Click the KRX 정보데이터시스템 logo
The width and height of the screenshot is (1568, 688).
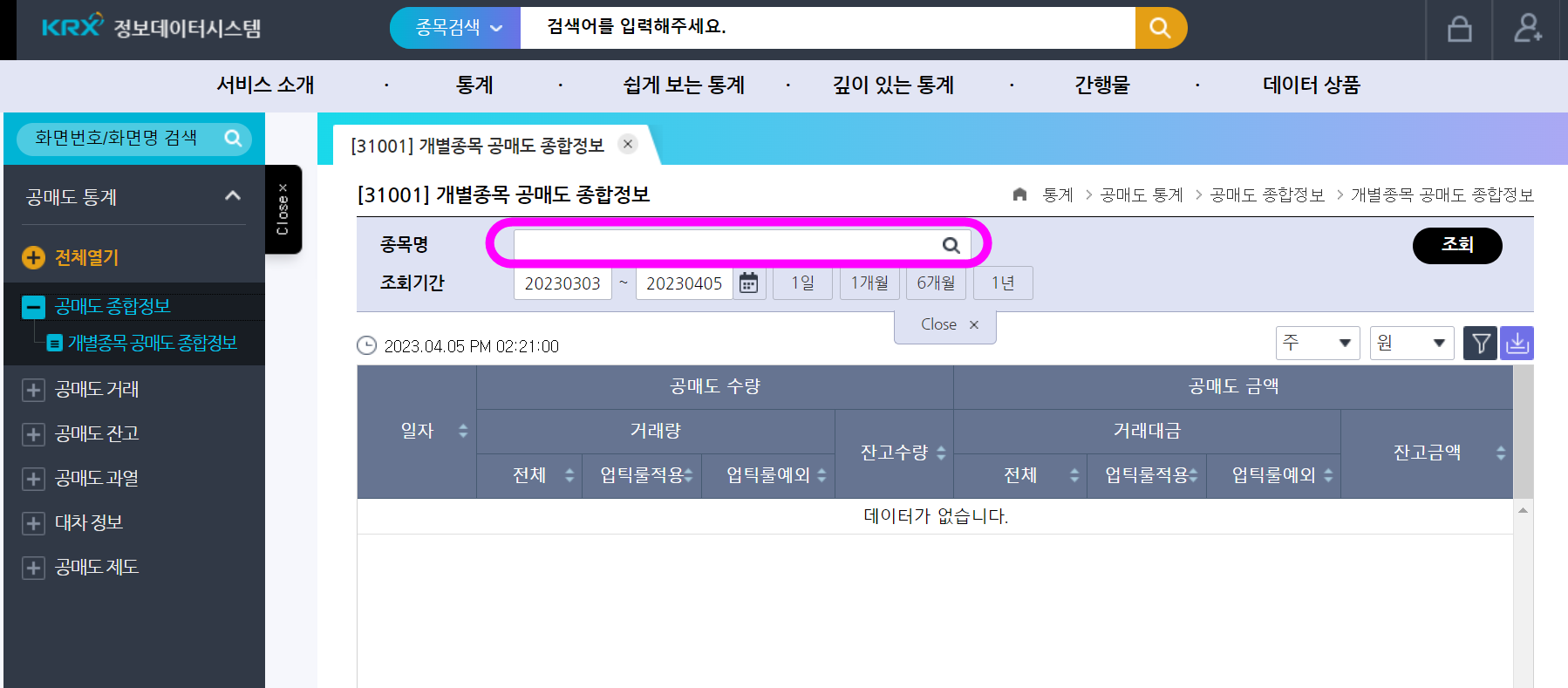[151, 28]
